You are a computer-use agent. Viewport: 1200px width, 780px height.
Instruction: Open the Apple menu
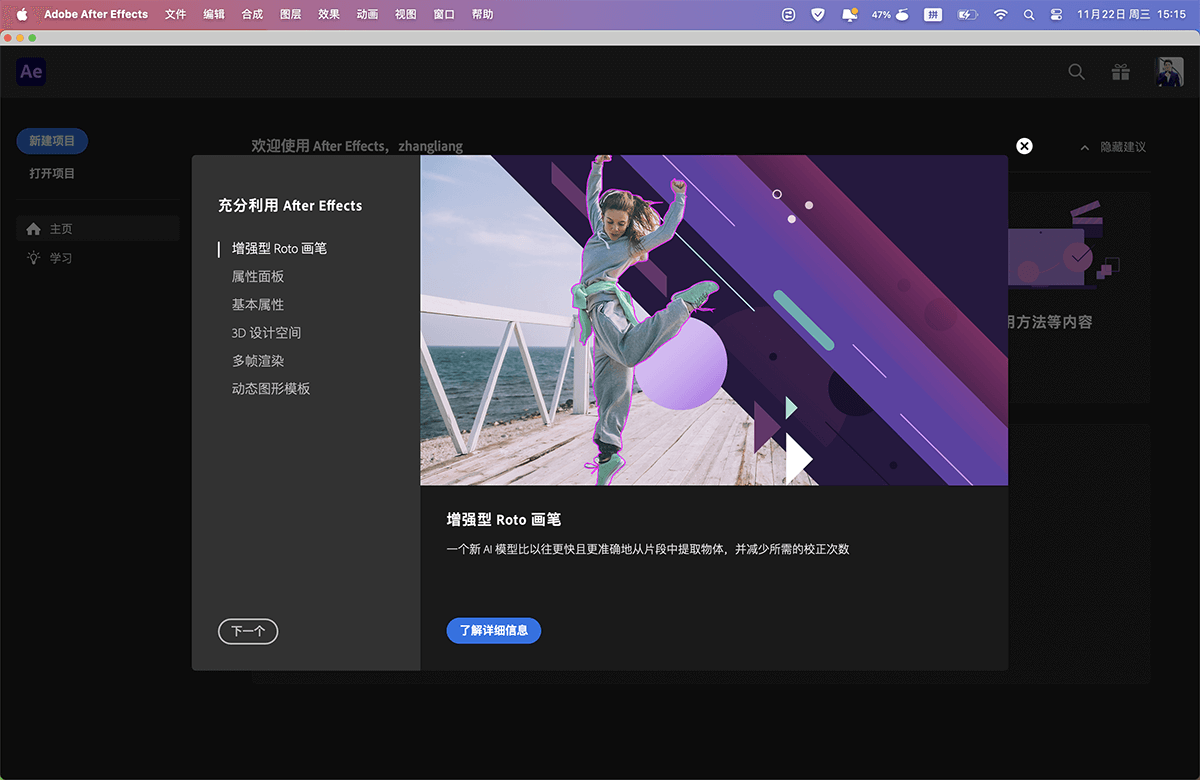pos(22,15)
